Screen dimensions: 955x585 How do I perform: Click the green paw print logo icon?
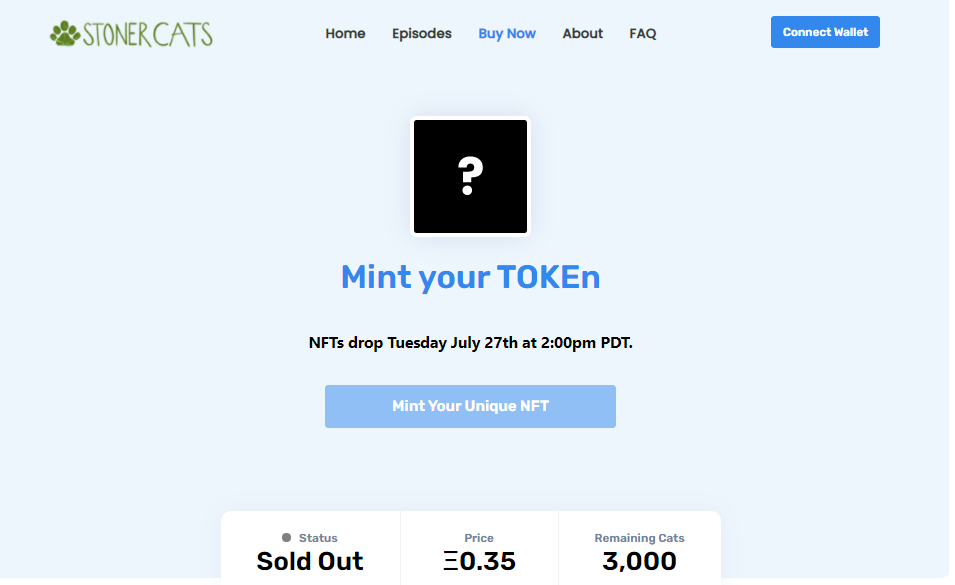65,34
